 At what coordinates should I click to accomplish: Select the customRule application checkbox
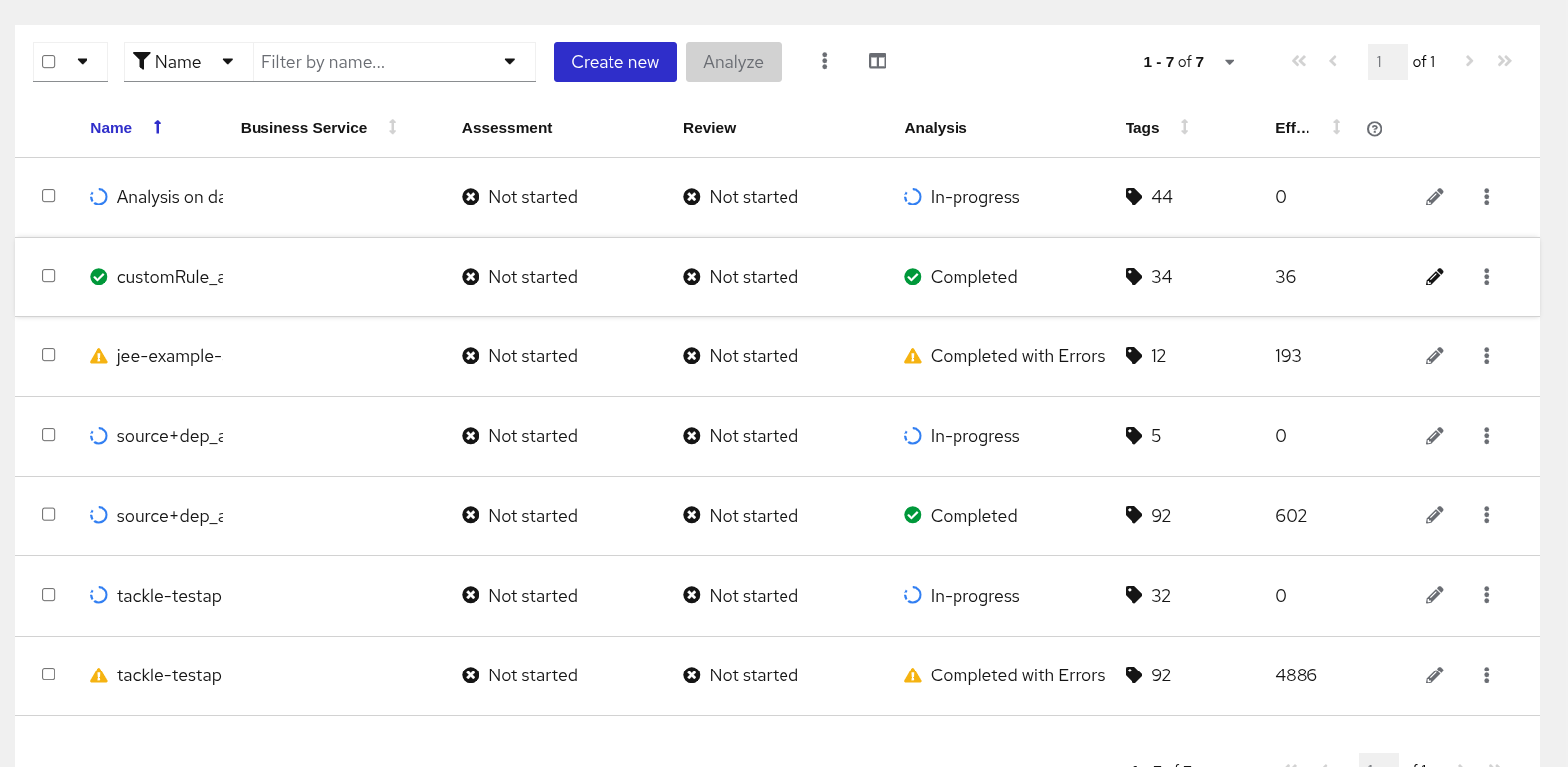tap(48, 276)
